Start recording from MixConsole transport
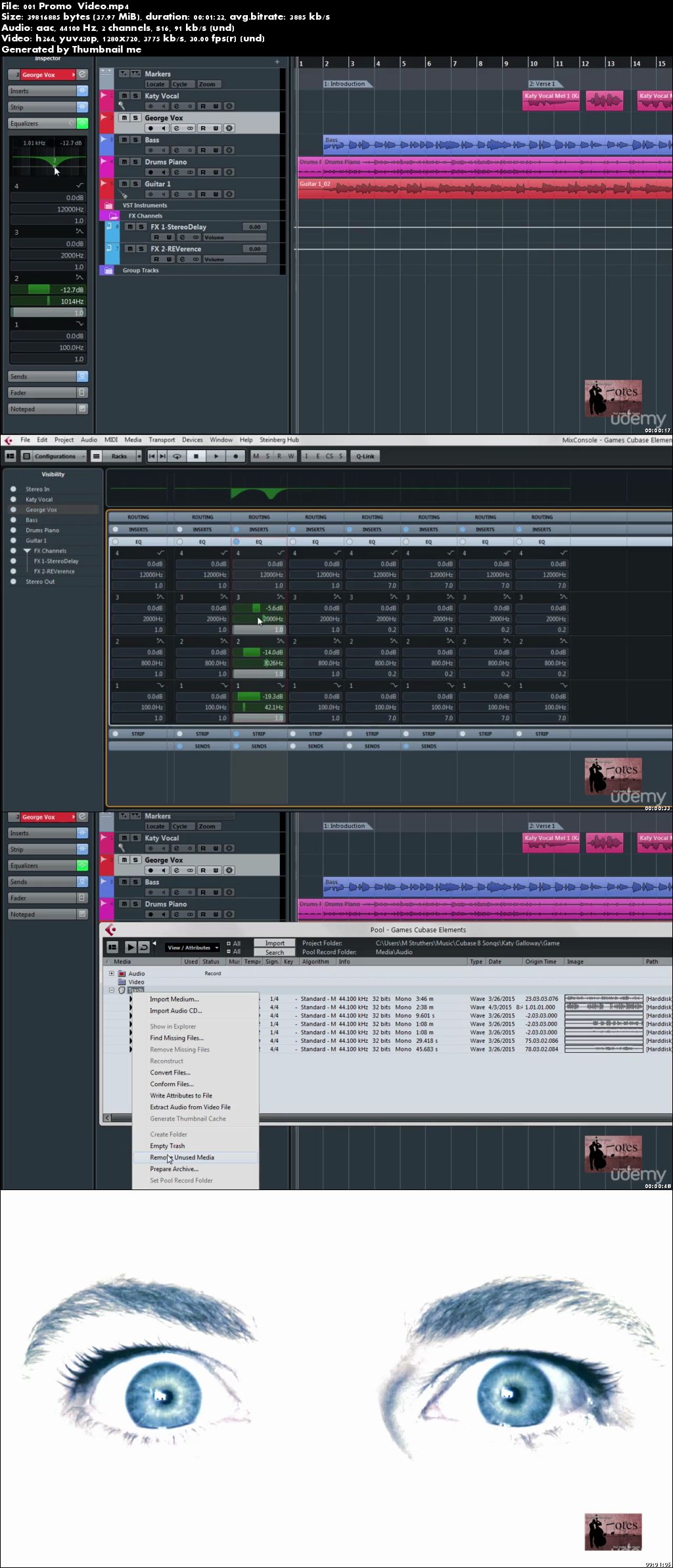 pyautogui.click(x=235, y=456)
